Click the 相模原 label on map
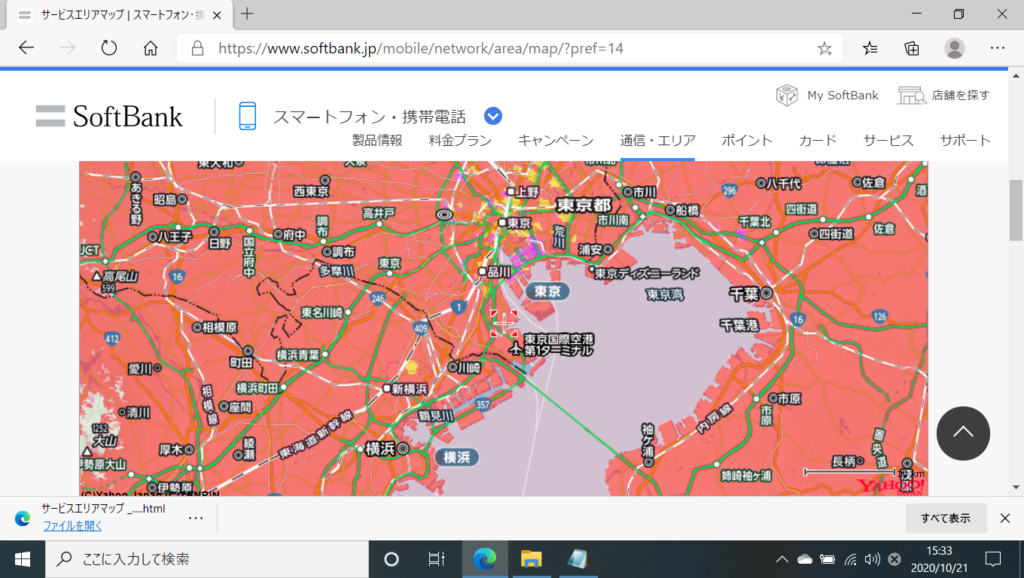Viewport: 1024px width, 578px height. click(x=219, y=327)
